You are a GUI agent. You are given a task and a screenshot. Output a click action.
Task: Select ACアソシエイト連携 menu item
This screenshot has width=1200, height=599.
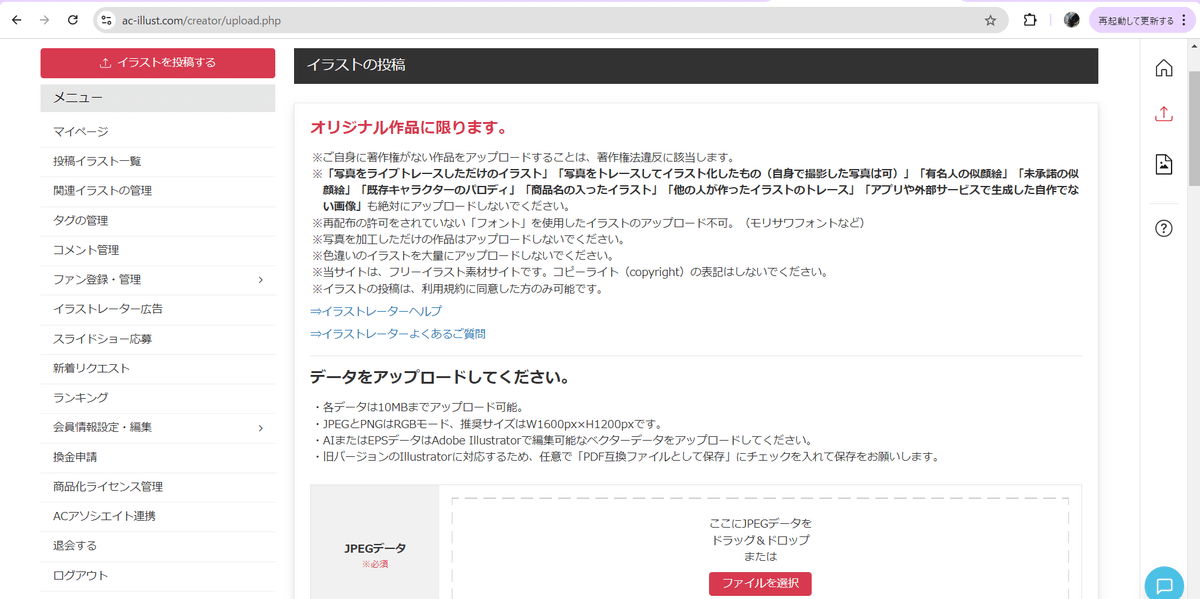click(x=158, y=516)
